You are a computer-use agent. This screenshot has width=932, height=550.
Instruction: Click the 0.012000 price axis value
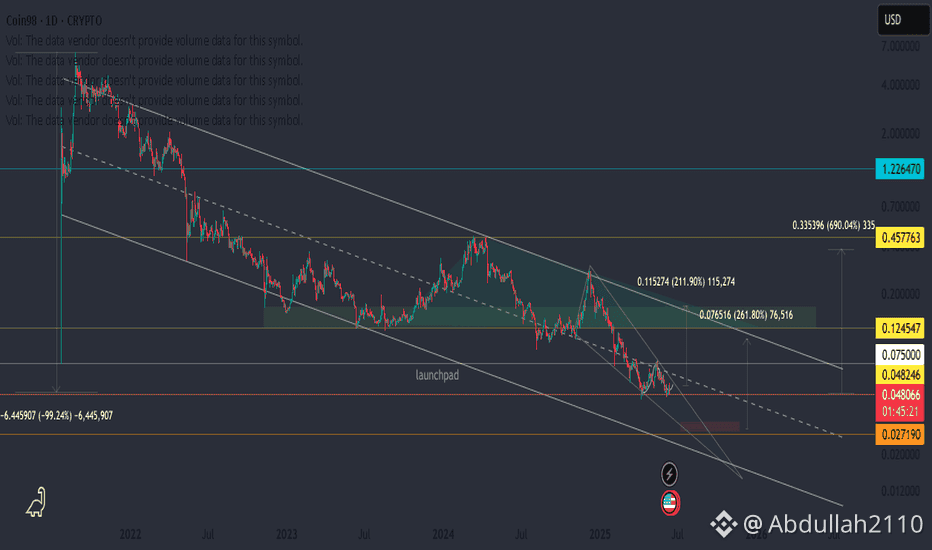click(900, 491)
